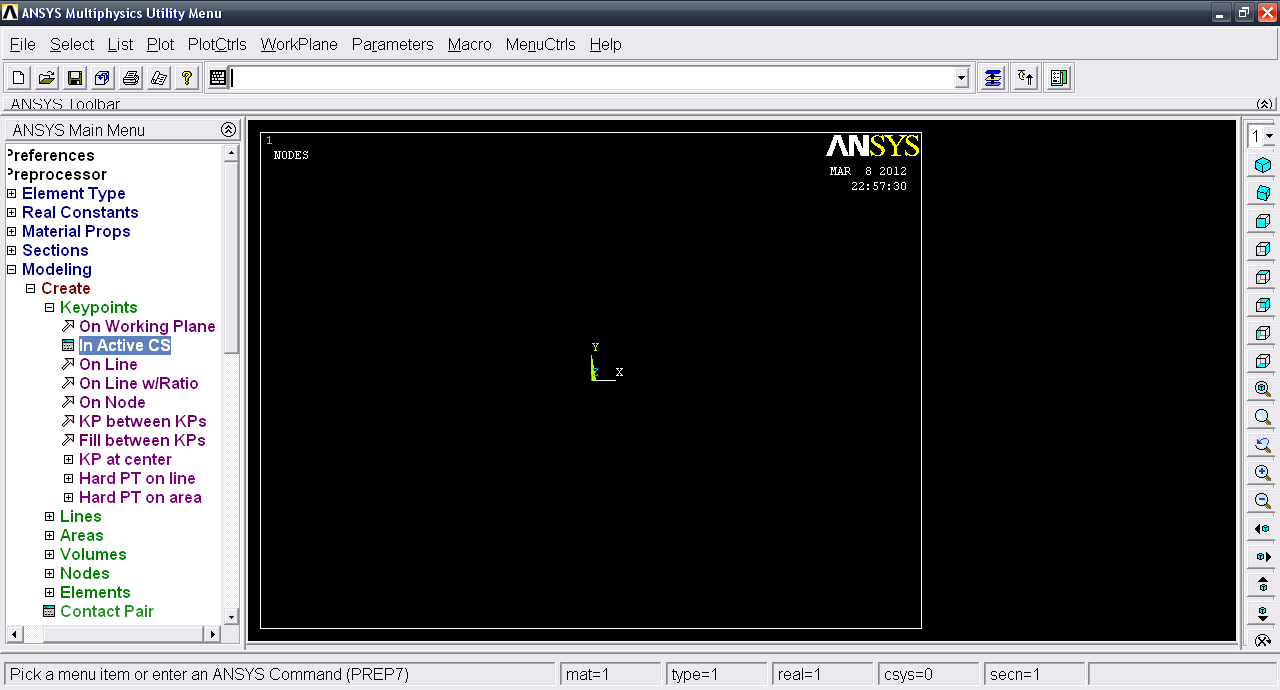Open a file with the Open icon
The image size is (1280, 690).
[46, 78]
